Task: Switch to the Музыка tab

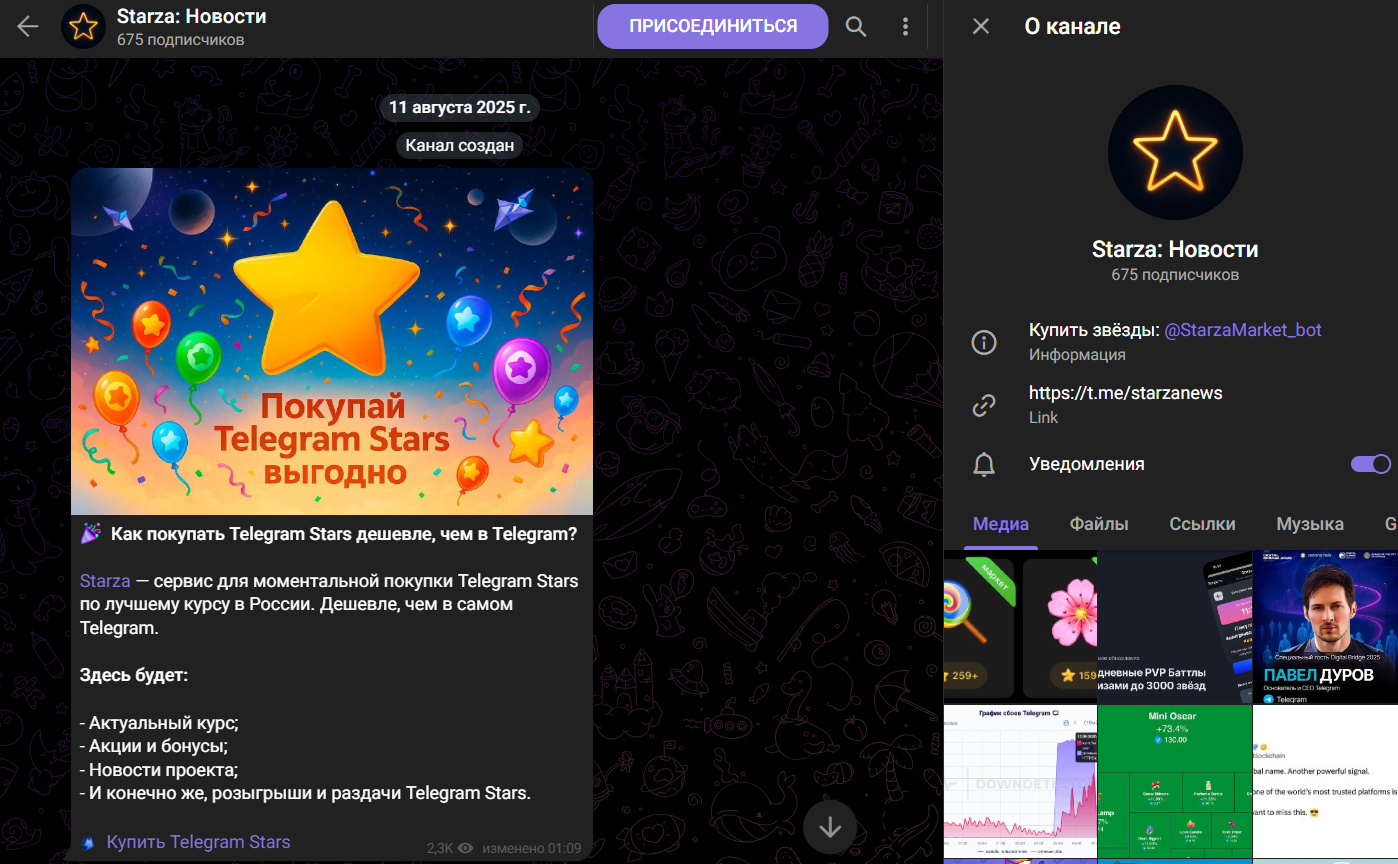Action: point(1310,524)
